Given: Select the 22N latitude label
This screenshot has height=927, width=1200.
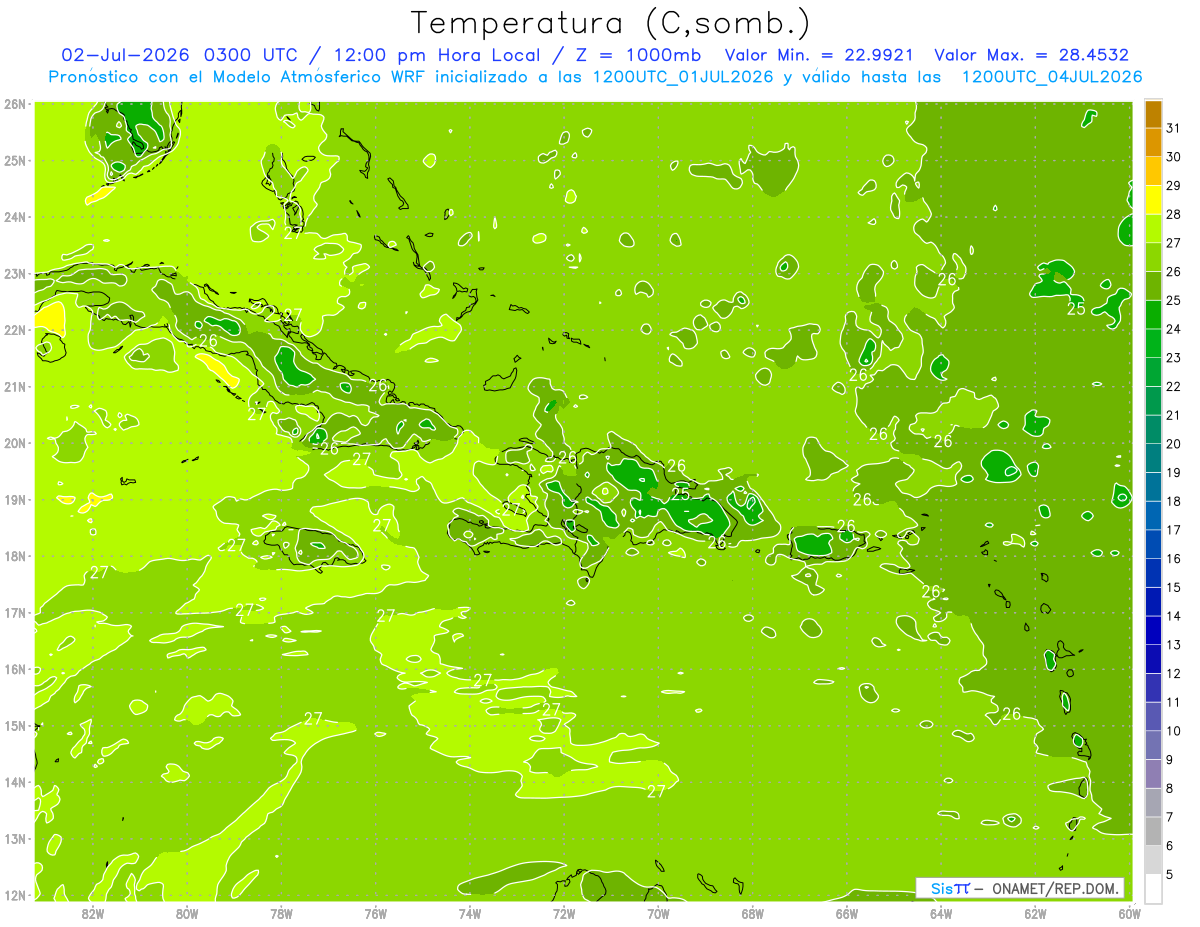Looking at the screenshot, I should pyautogui.click(x=15, y=330).
